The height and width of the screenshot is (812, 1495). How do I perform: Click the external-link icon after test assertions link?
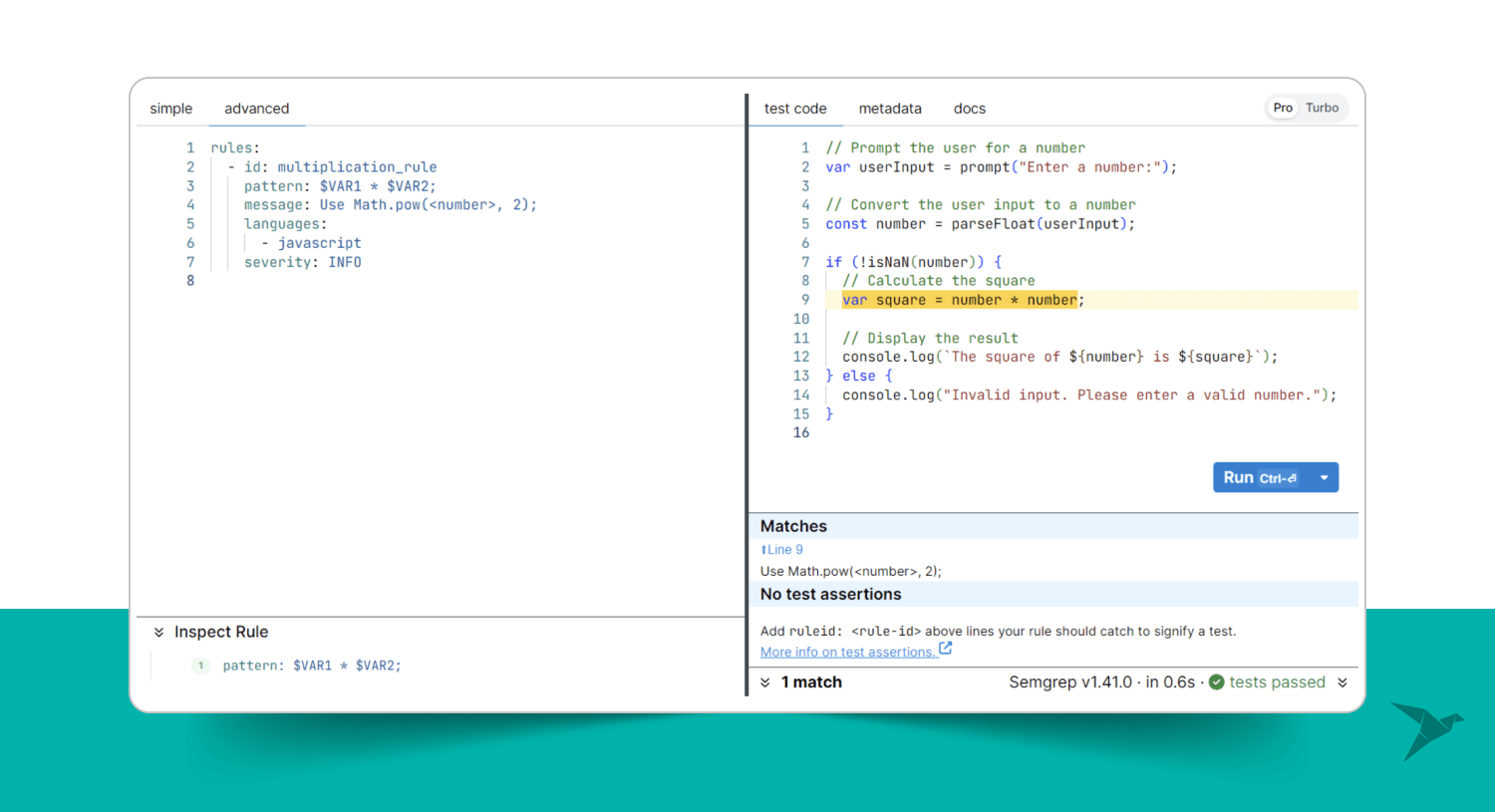coord(946,649)
